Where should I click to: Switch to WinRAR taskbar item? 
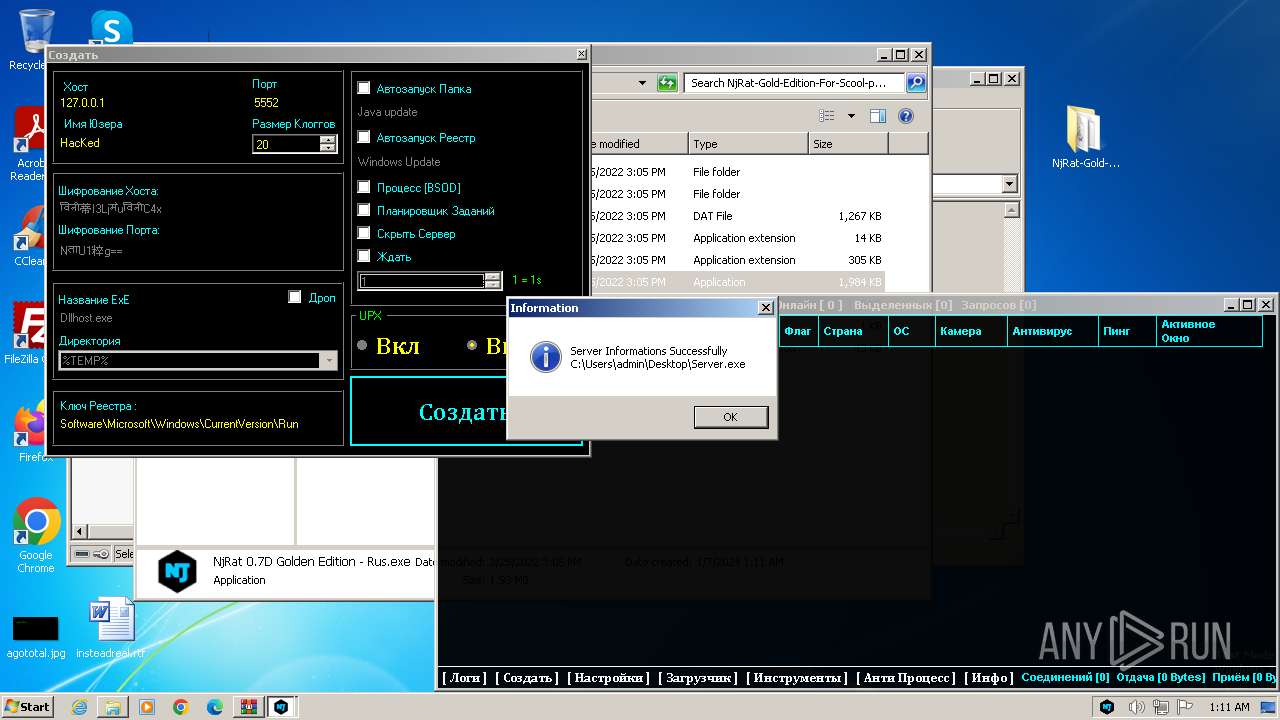(x=248, y=707)
